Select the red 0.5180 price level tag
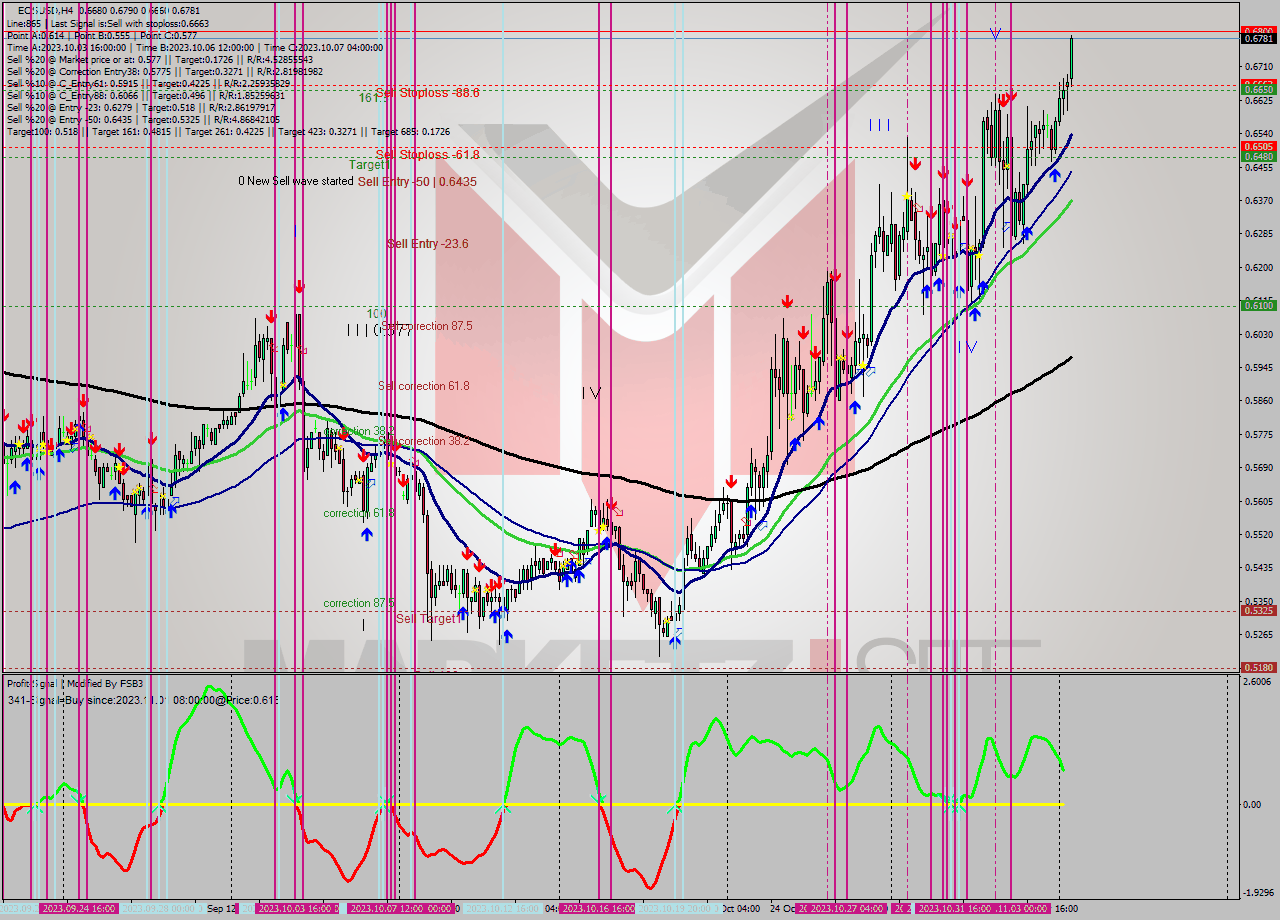 point(1257,667)
